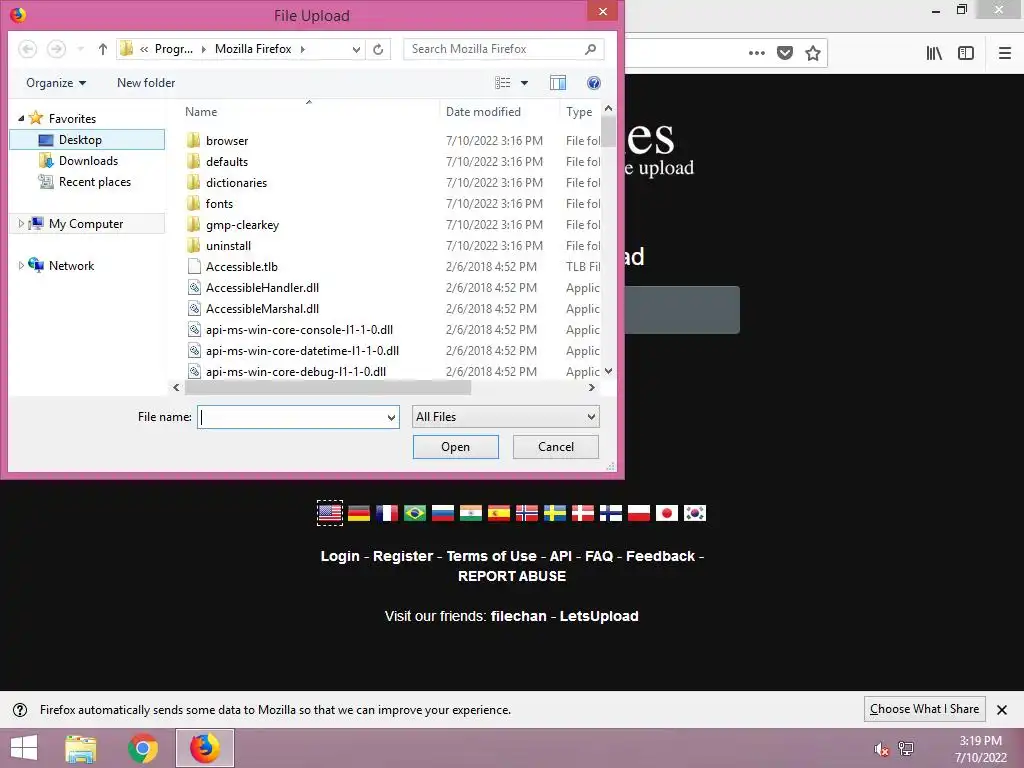Show the preview pane icon

(558, 83)
